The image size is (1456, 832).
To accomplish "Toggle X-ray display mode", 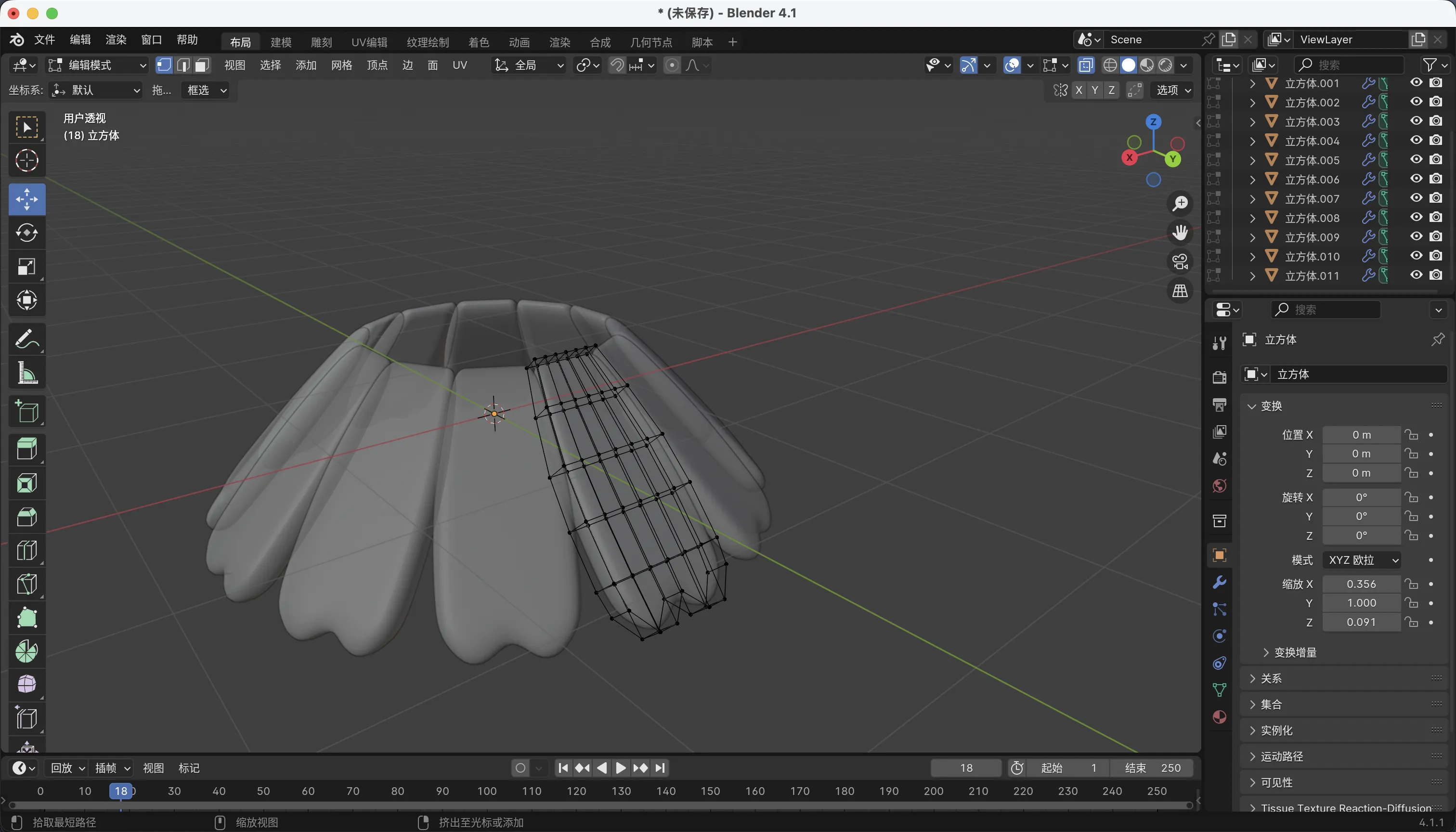I will click(1086, 65).
